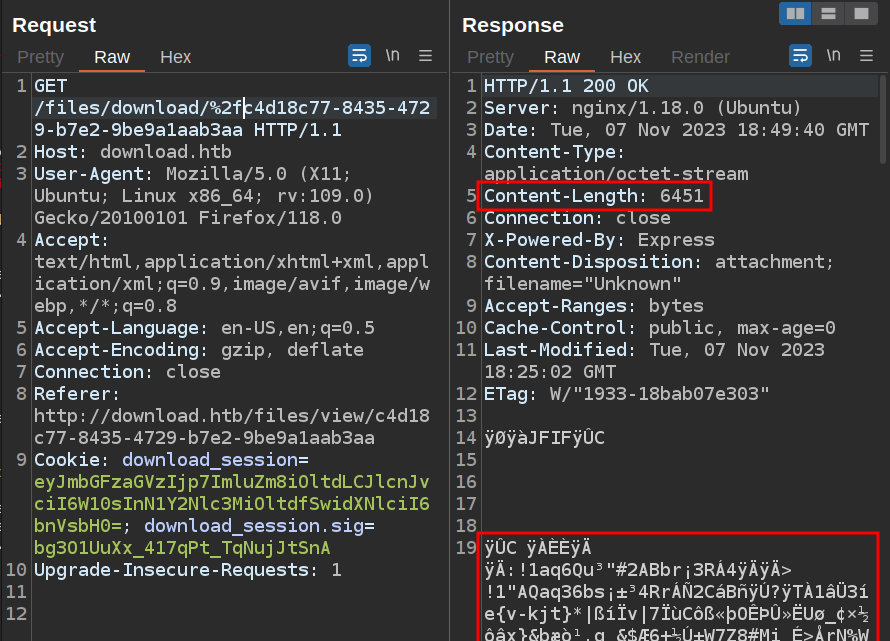This screenshot has height=641, width=890.
Task: Show non-printable characters in Request panel
Action: [393, 56]
